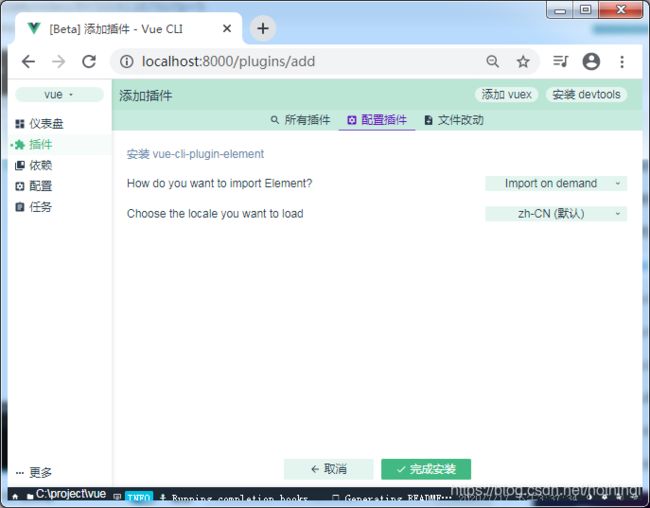This screenshot has width=650, height=508.
Task: Click the 完成安装 finish installation button
Action: [426, 469]
